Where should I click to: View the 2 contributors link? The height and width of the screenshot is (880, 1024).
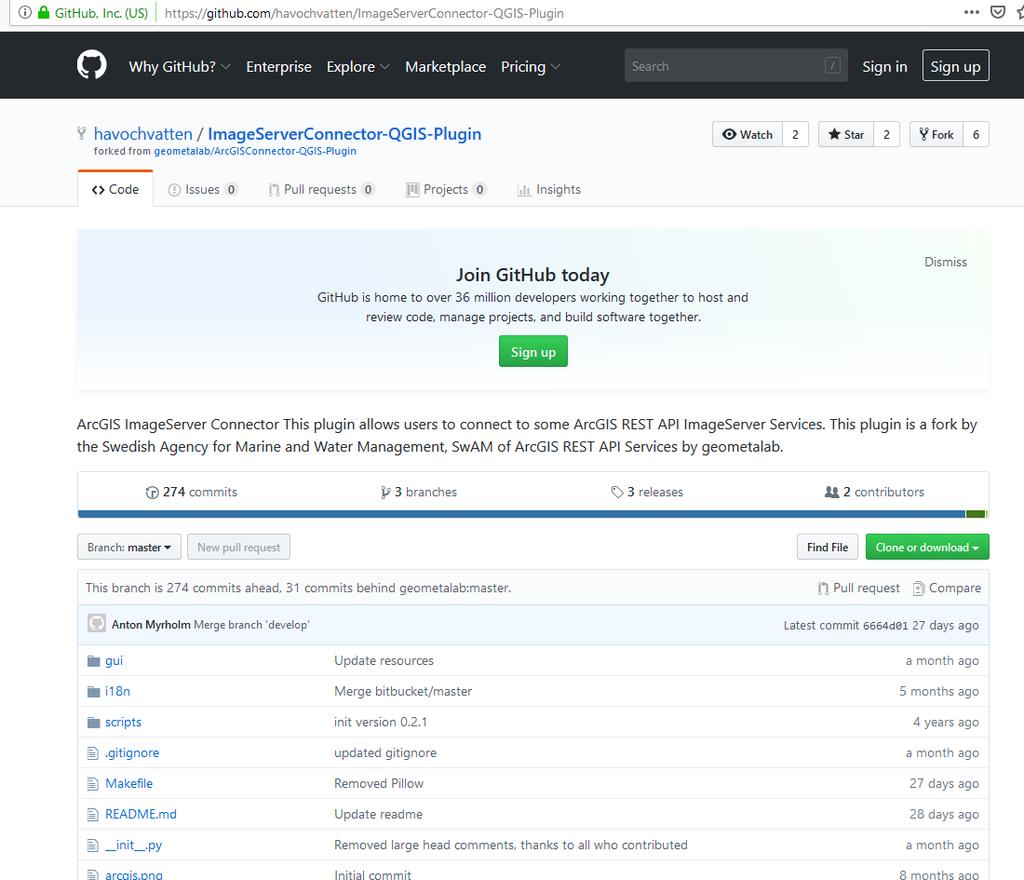point(874,492)
